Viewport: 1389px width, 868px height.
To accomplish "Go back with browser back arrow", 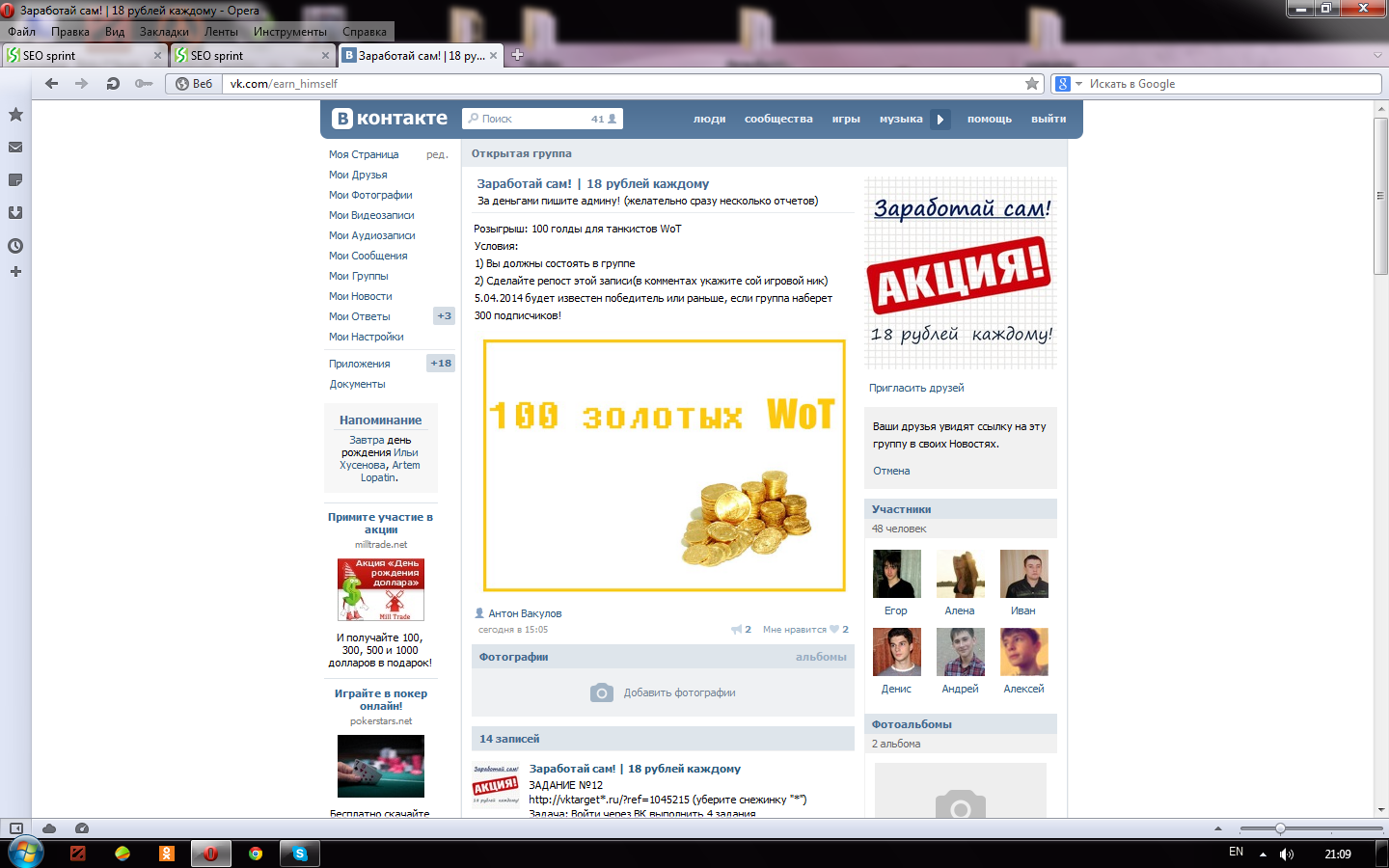I will 52,84.
